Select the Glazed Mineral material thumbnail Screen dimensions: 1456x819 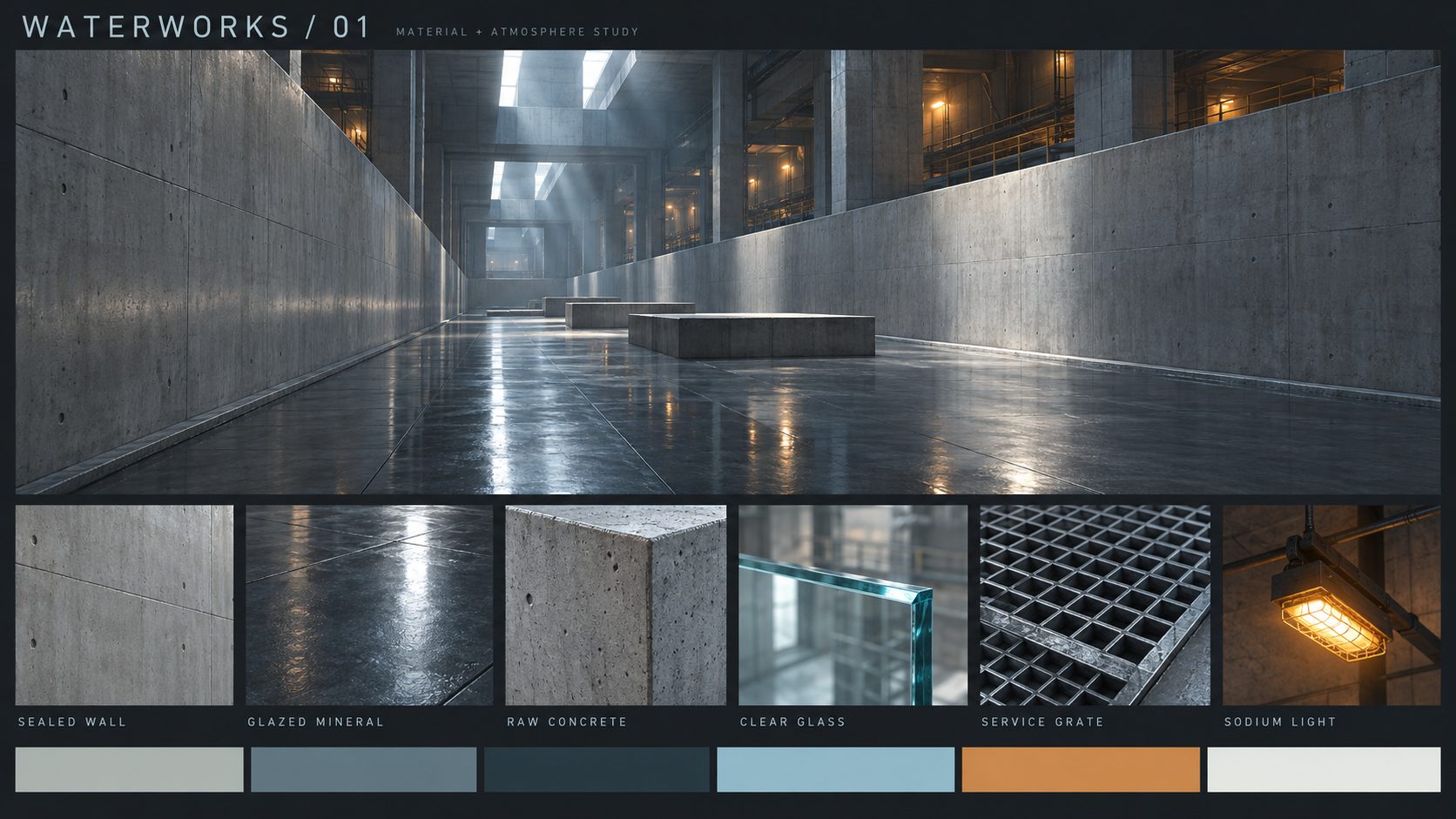[x=369, y=605]
